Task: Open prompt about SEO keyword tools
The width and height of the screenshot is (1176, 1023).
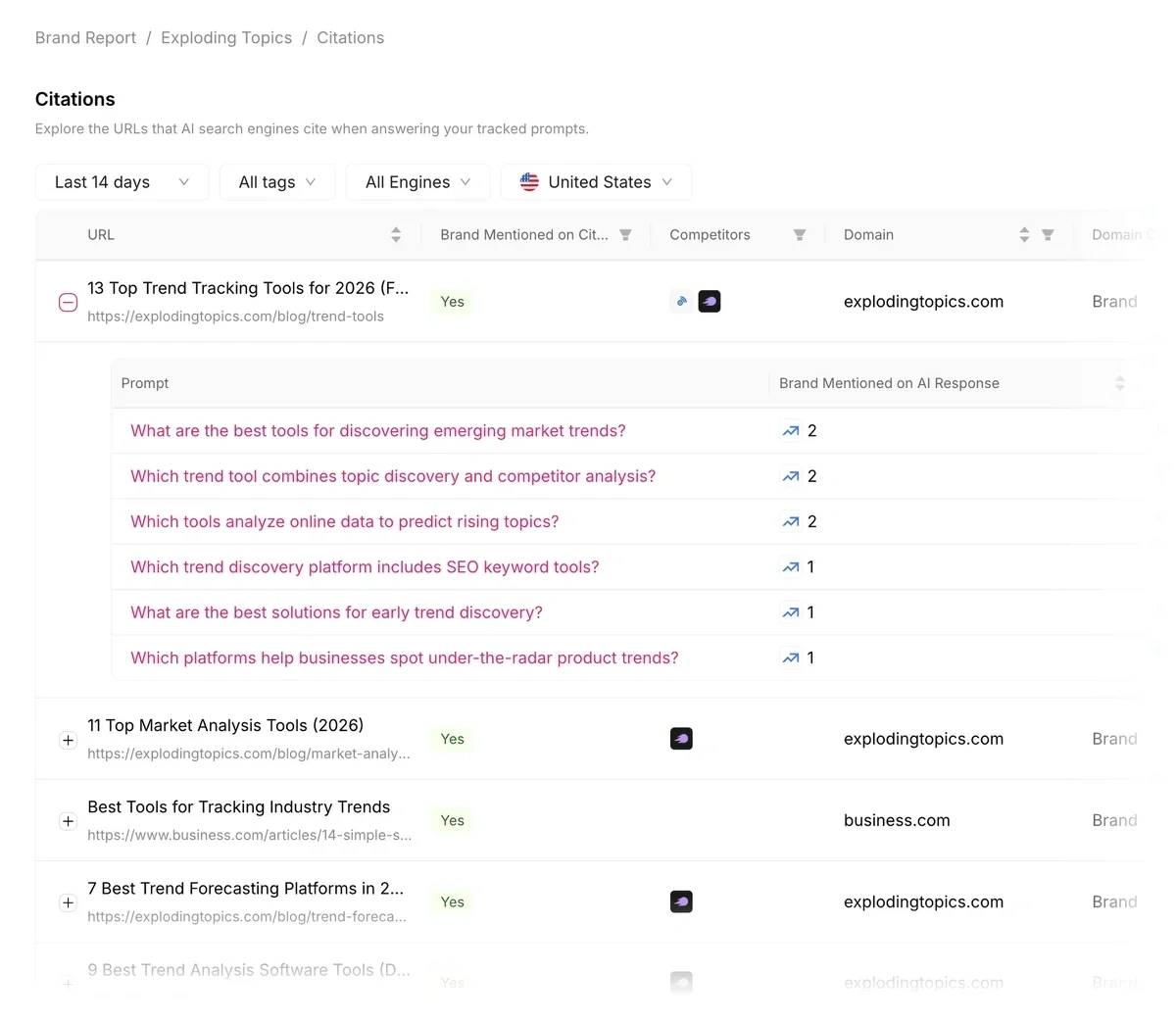Action: 365,567
